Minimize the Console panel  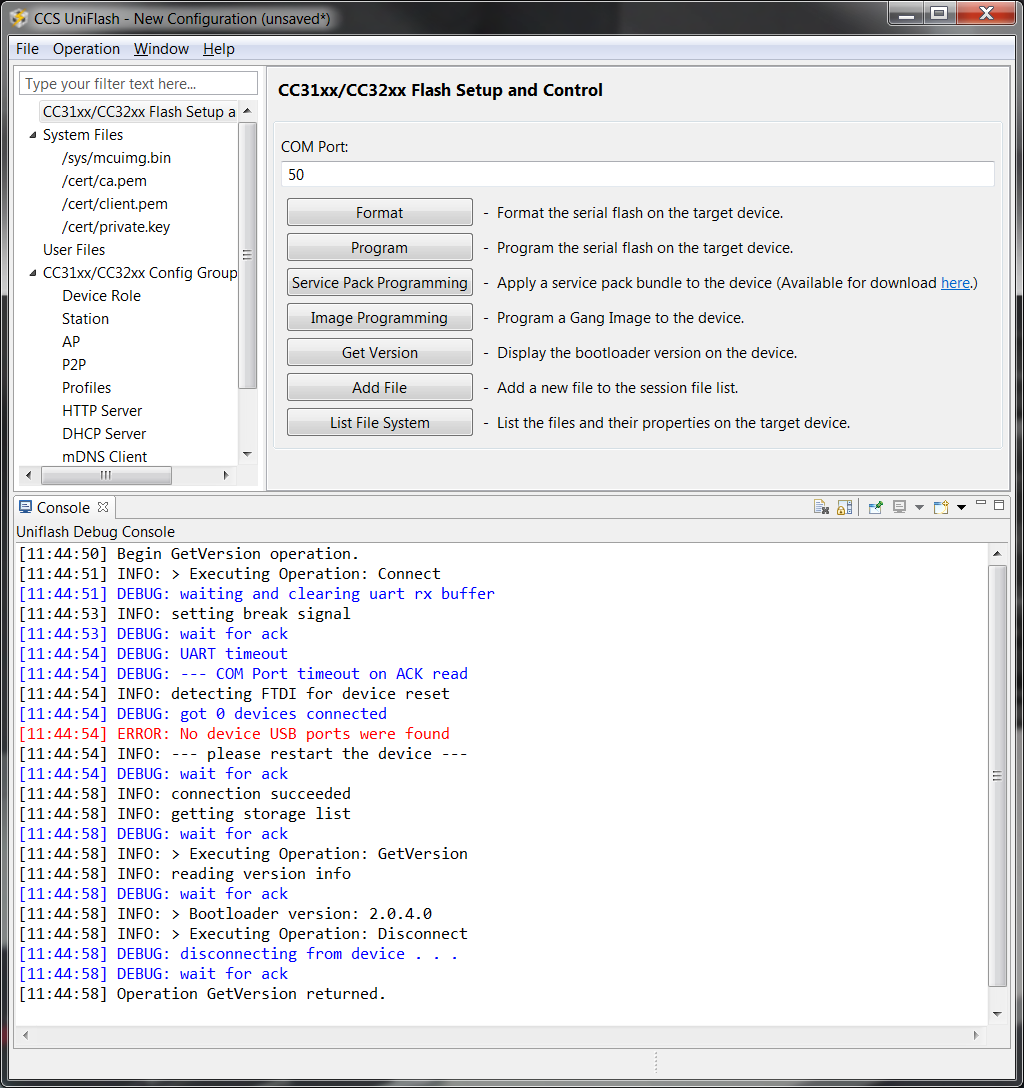click(x=981, y=504)
